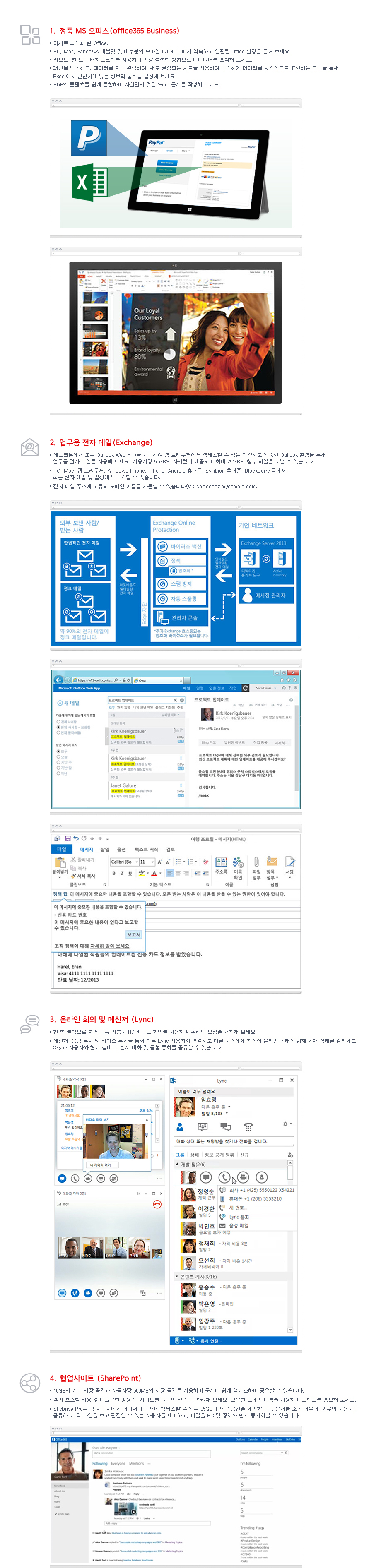Toggle Underline in the message ribbon
This screenshot has height=1568, width=381.
[130, 873]
